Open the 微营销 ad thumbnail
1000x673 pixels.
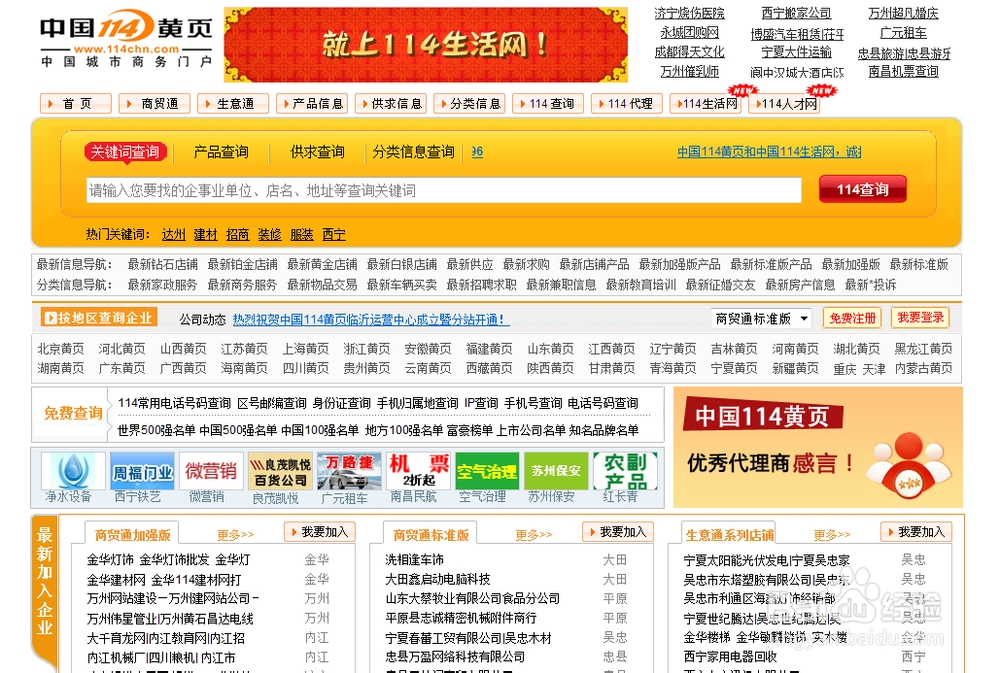click(x=210, y=471)
